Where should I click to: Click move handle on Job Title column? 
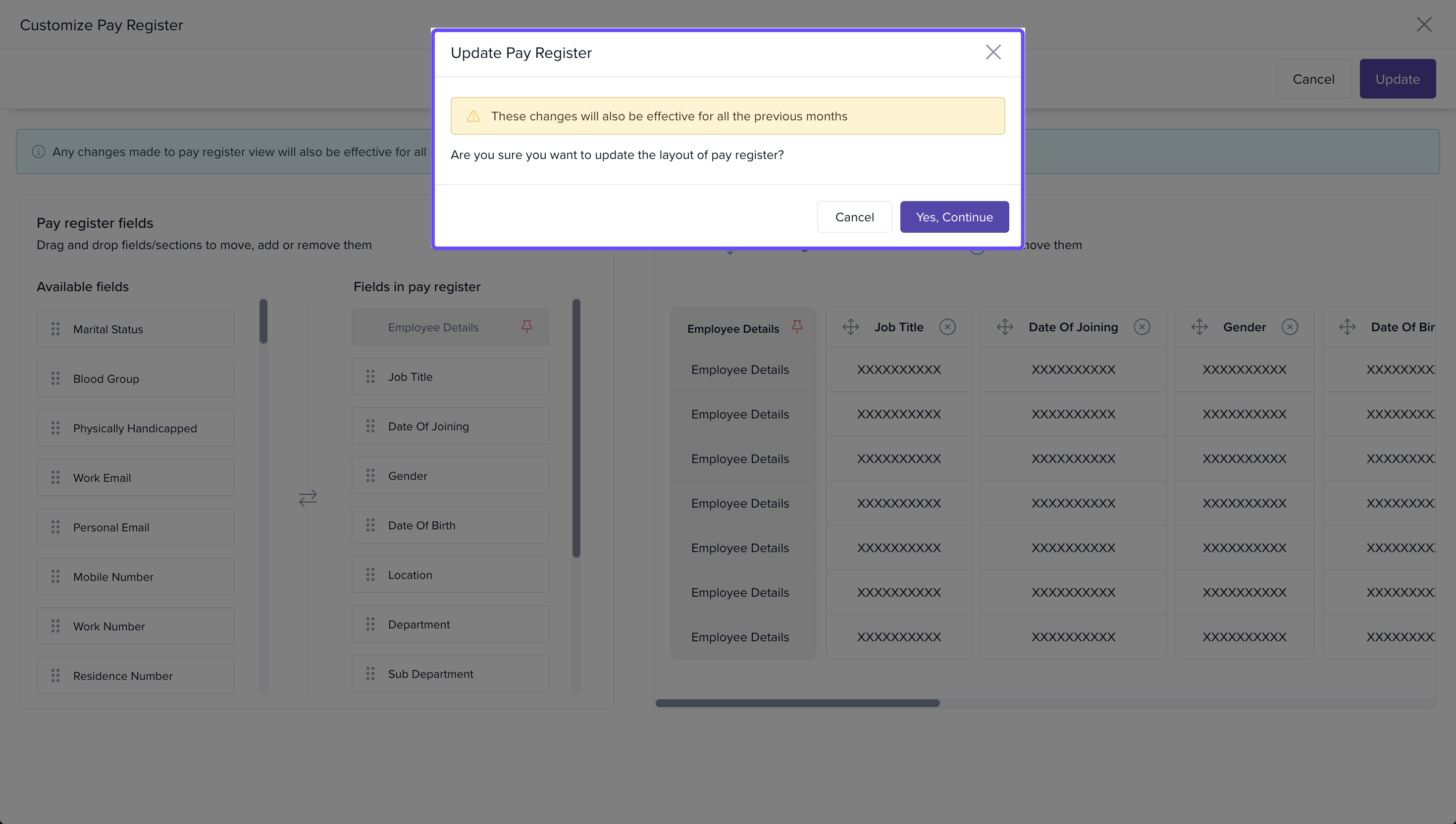(x=850, y=326)
